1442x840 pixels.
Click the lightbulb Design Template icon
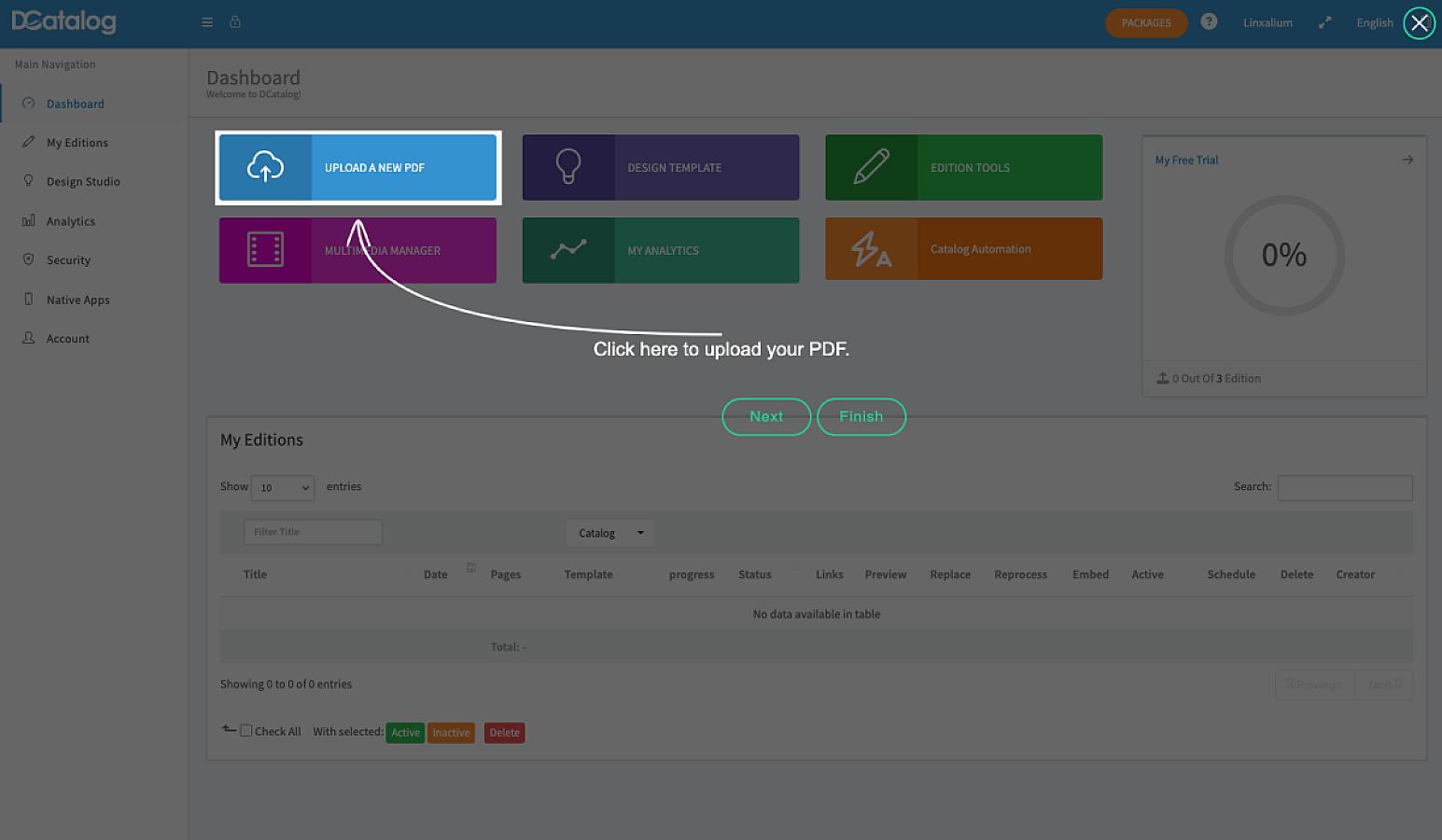point(568,167)
